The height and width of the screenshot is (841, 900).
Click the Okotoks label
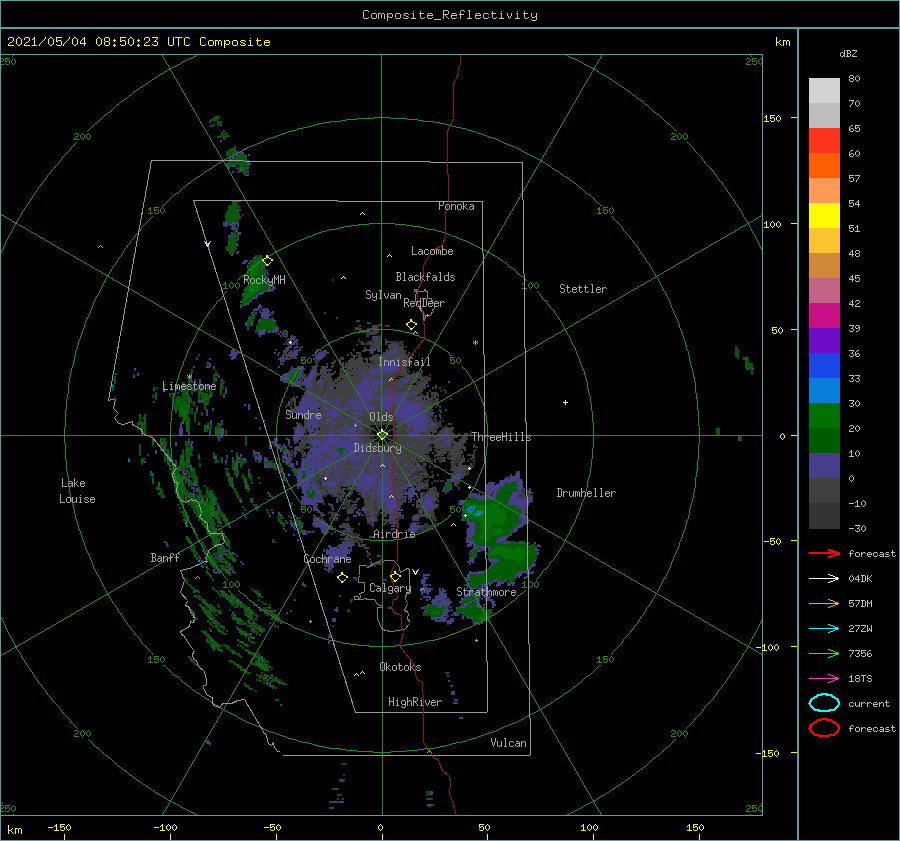[400, 667]
